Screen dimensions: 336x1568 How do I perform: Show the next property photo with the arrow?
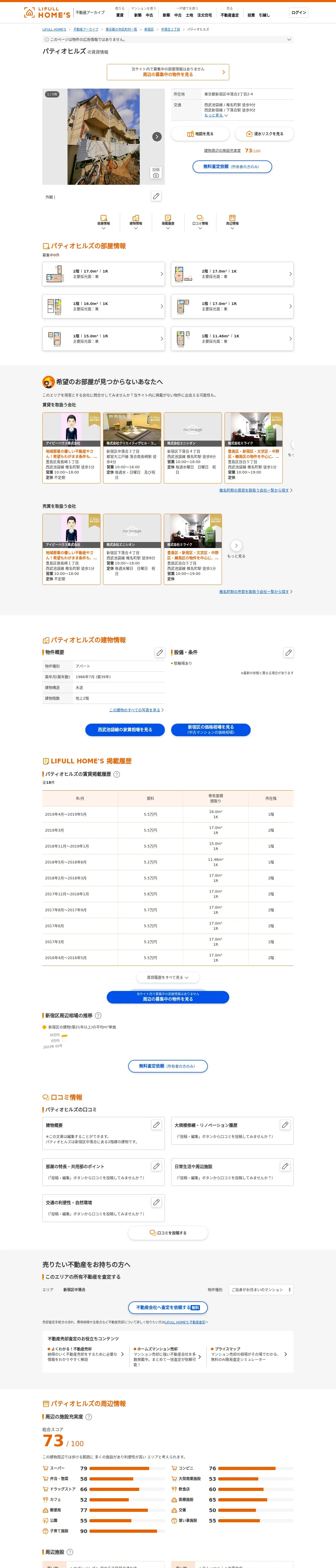pos(157,136)
